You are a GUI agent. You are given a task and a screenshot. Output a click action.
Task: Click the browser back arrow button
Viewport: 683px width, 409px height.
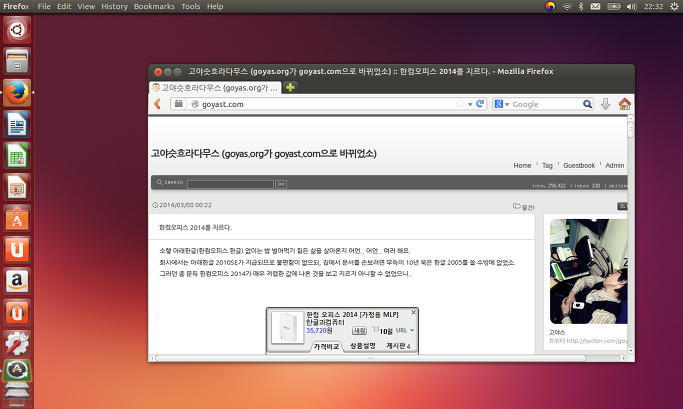click(158, 104)
